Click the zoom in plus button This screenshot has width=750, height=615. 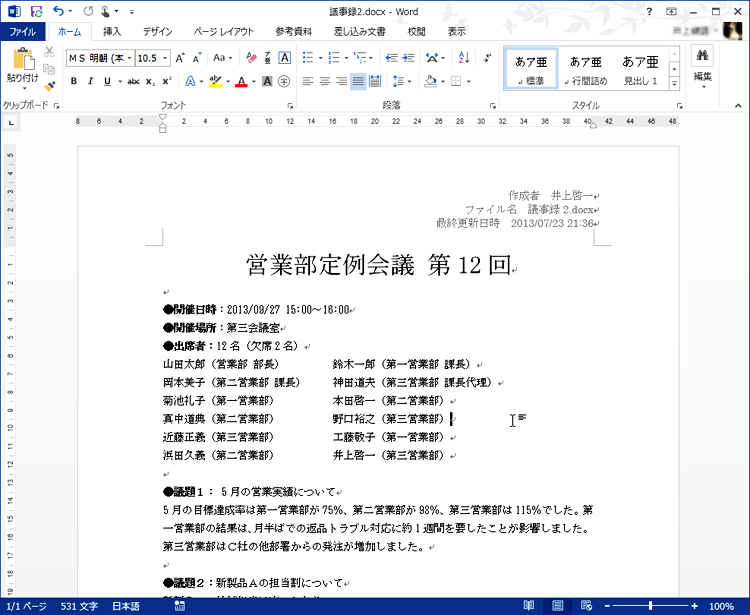695,606
